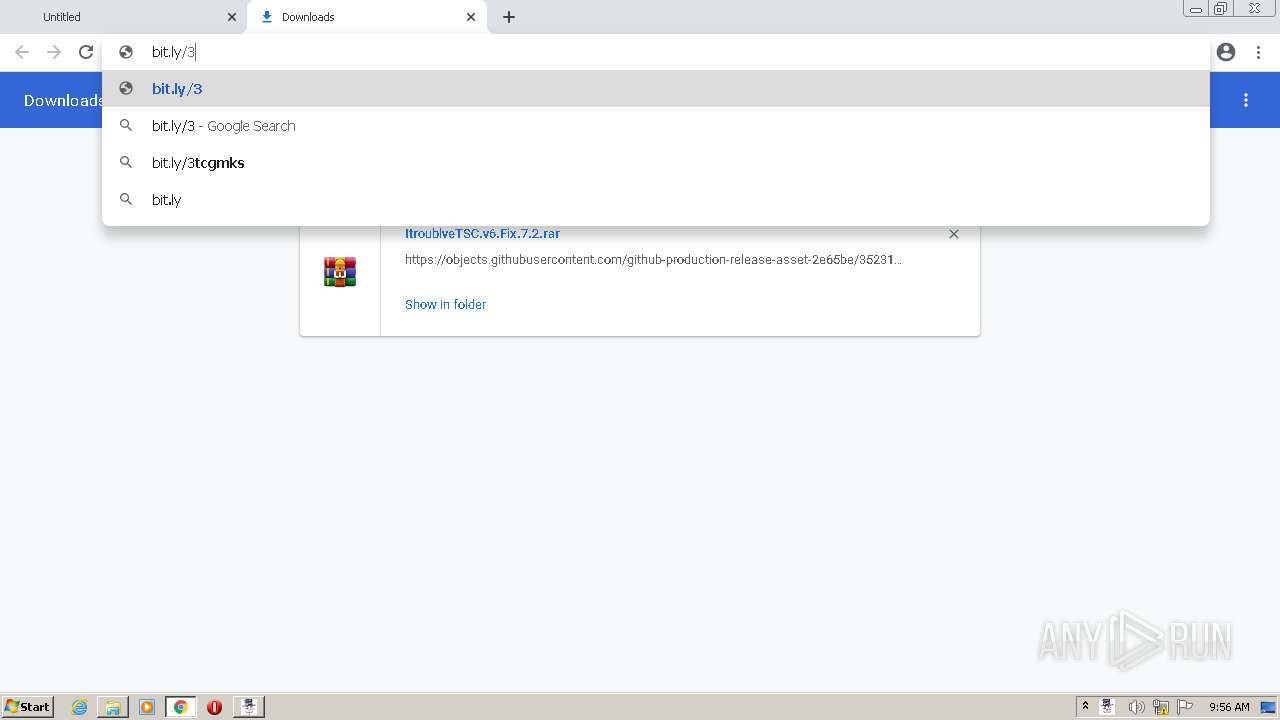Click the 9:56 AM system clock
The image size is (1280, 720).
click(x=1229, y=707)
